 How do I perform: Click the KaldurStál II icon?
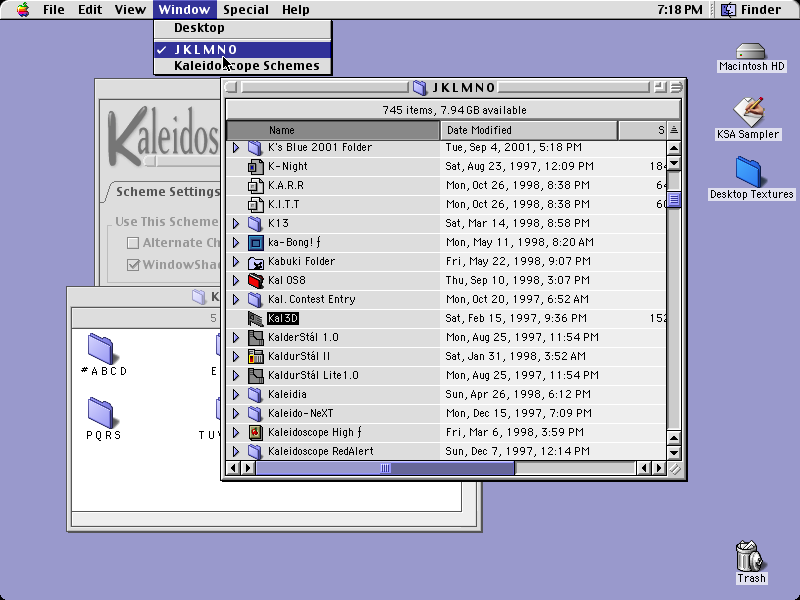pos(255,356)
